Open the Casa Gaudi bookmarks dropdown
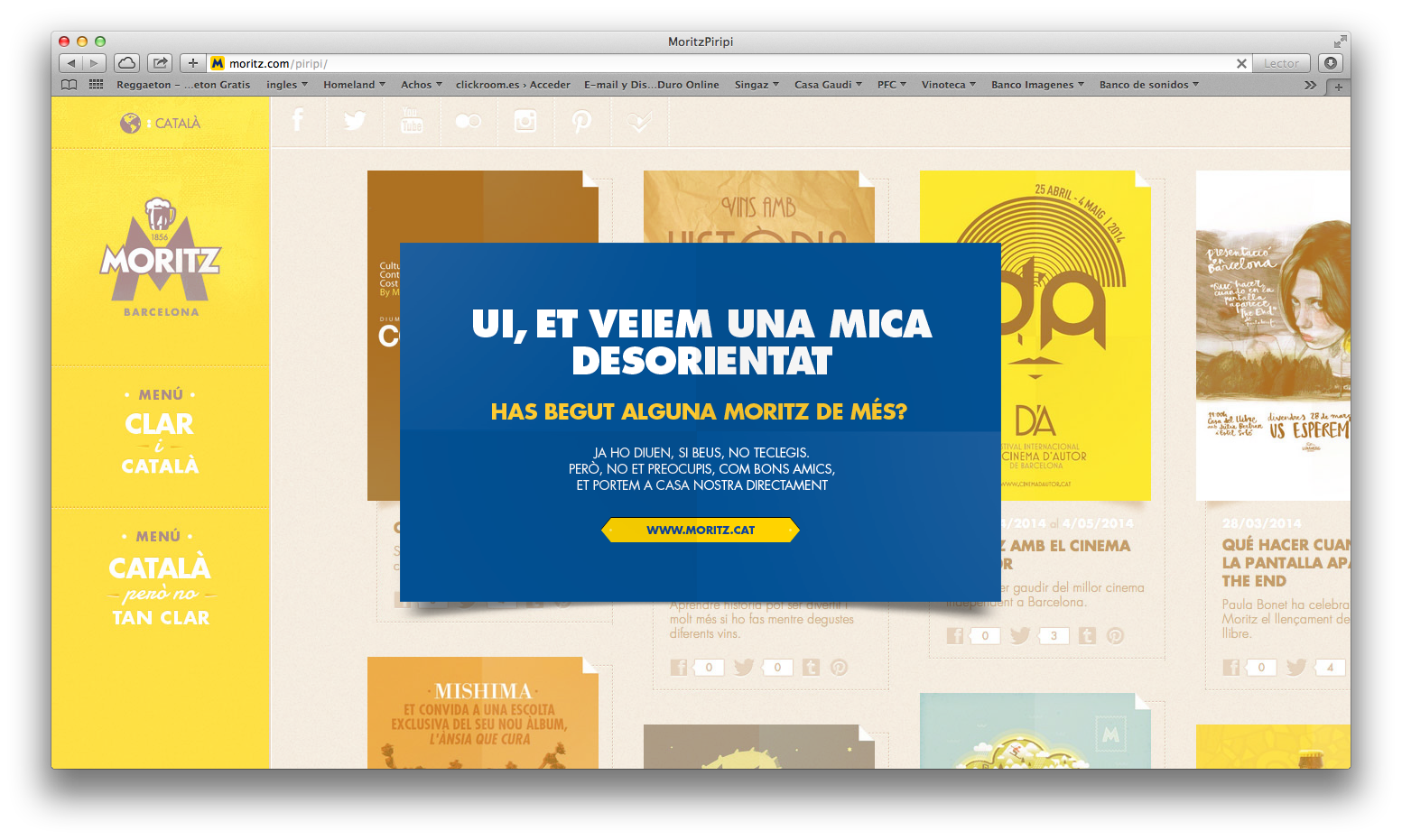The width and height of the screenshot is (1402, 840). (827, 85)
